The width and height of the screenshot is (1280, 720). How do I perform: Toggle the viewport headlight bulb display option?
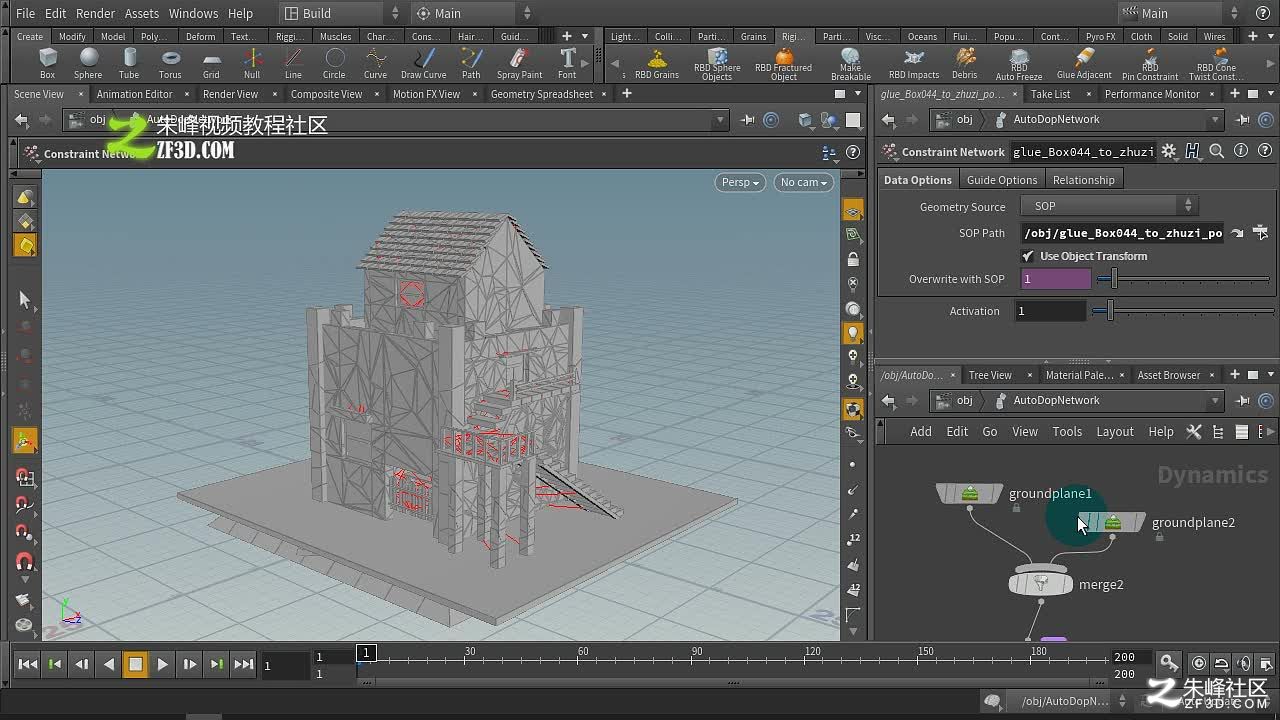click(853, 332)
